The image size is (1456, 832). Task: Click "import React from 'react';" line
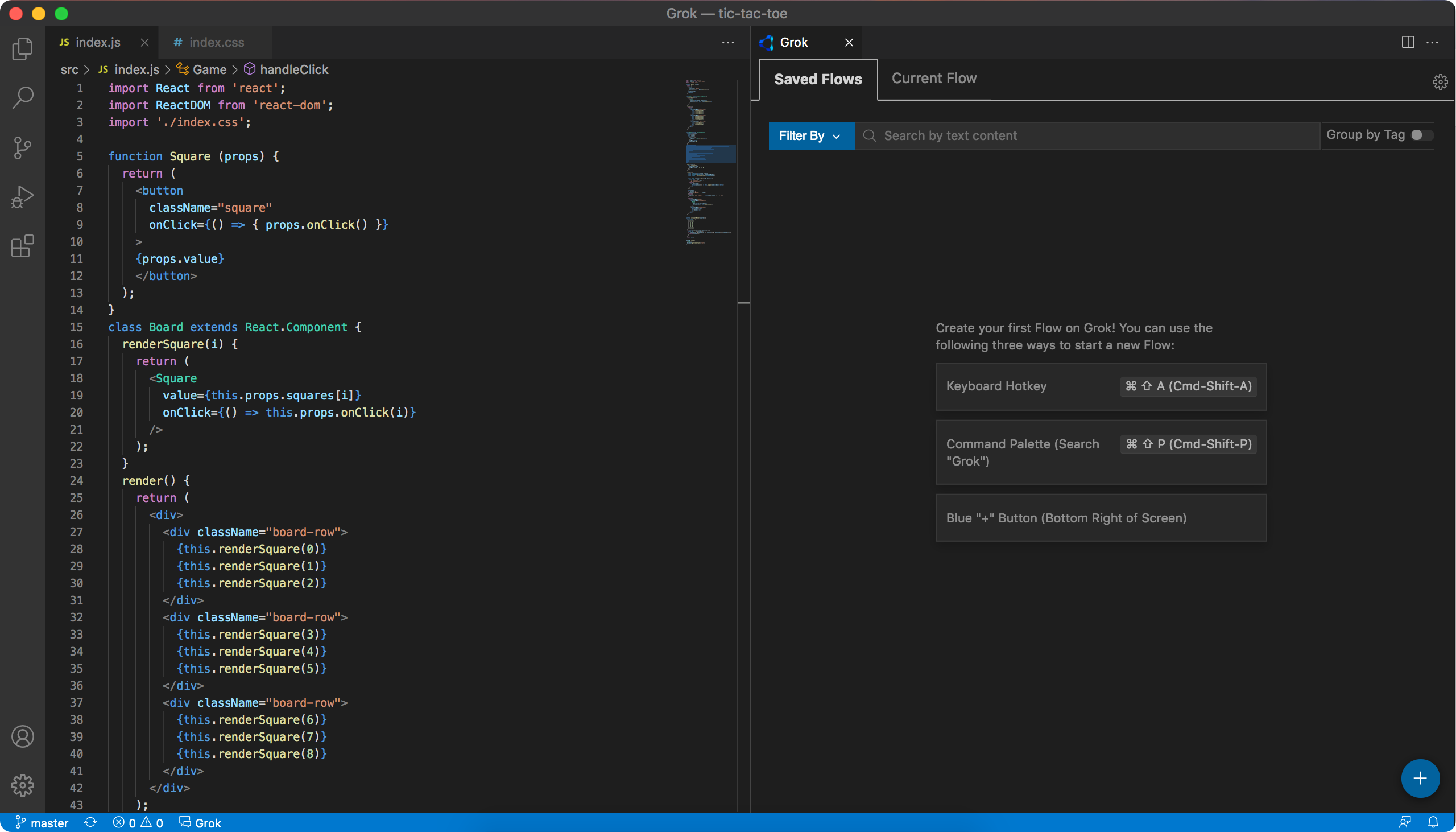coord(196,88)
